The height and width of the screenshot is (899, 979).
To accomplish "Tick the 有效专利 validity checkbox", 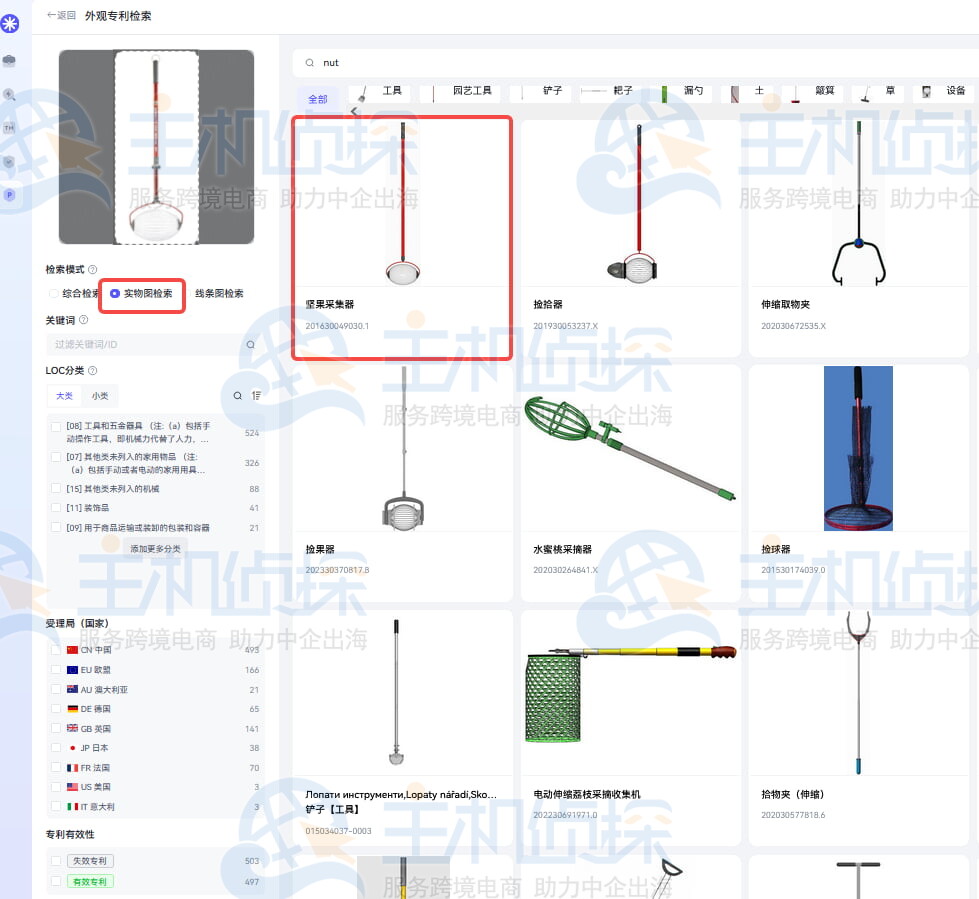I will pyautogui.click(x=56, y=881).
